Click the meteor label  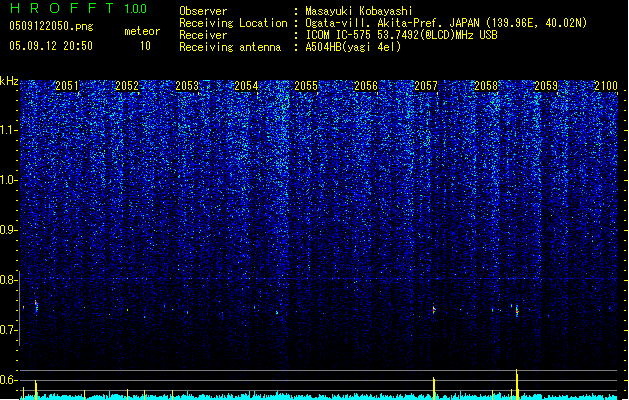coord(142,31)
